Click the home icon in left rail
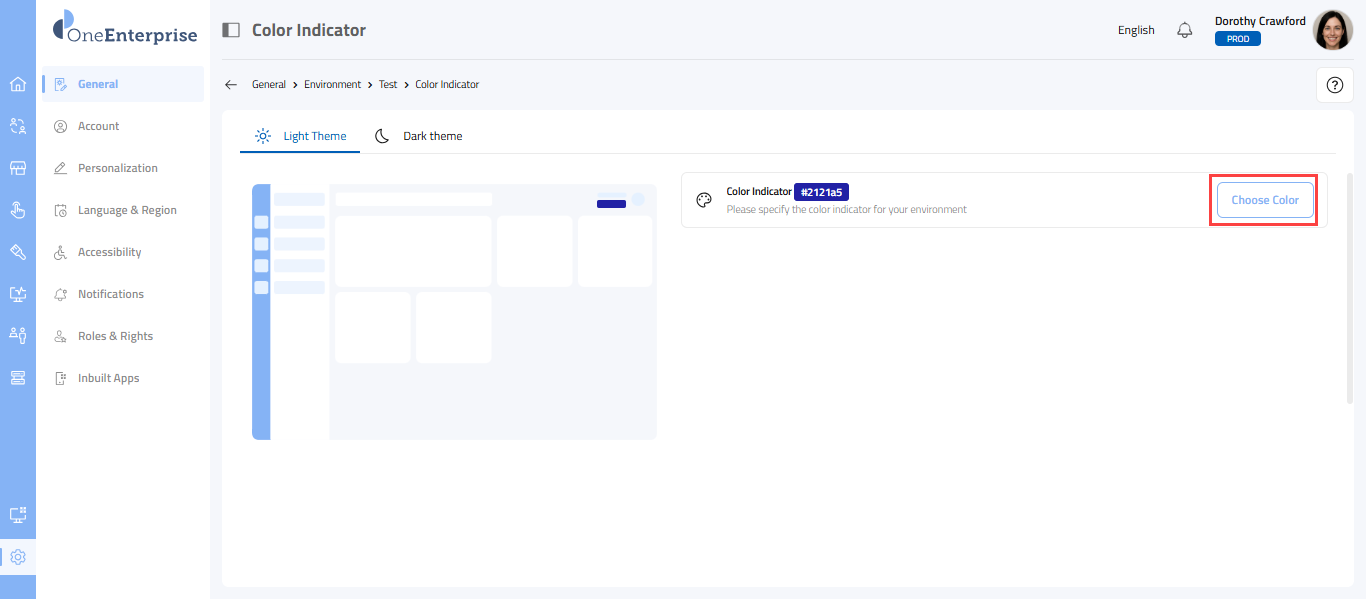Screen dimensions: 1366x599 18,84
